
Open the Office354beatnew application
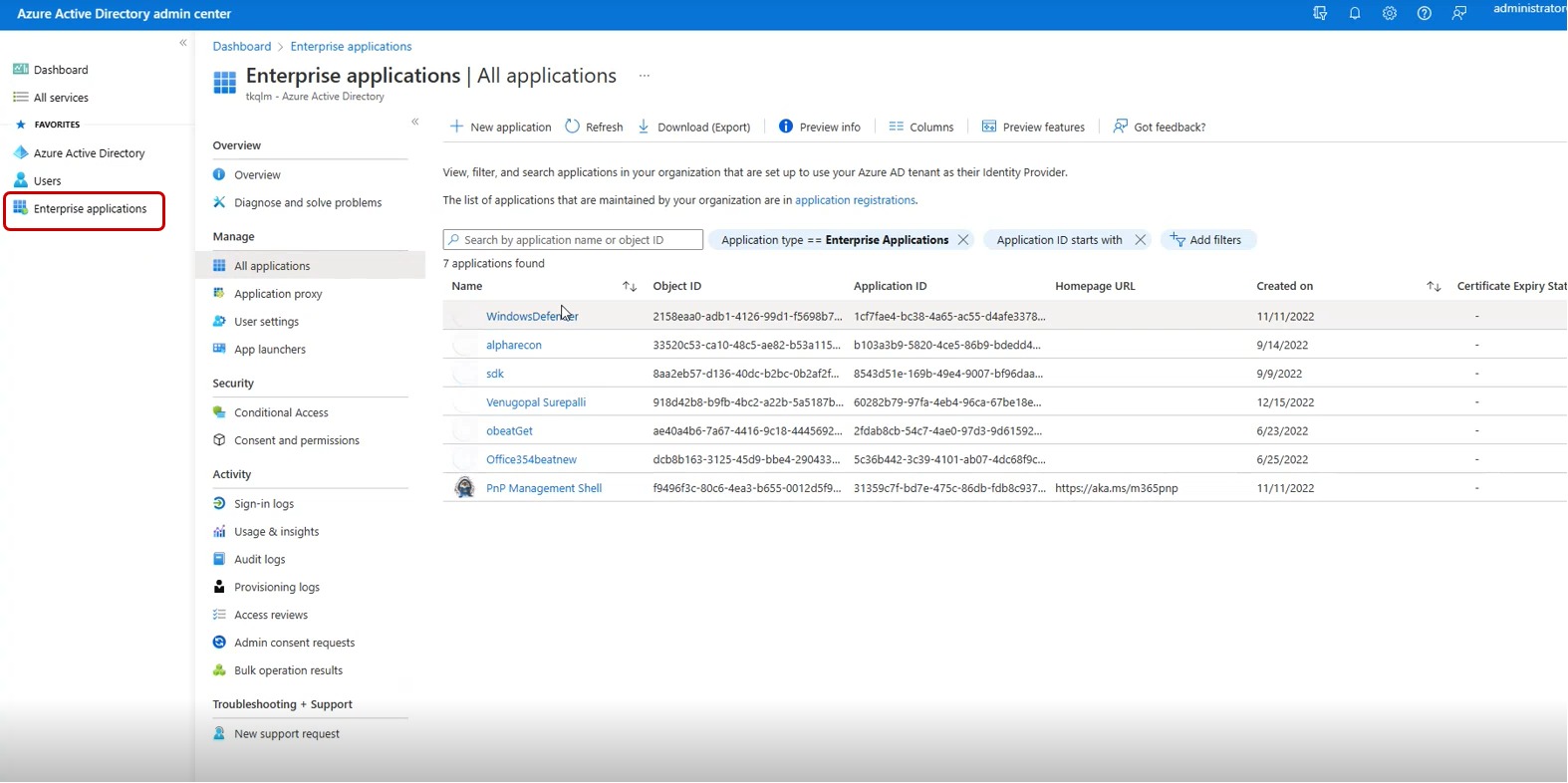(531, 460)
